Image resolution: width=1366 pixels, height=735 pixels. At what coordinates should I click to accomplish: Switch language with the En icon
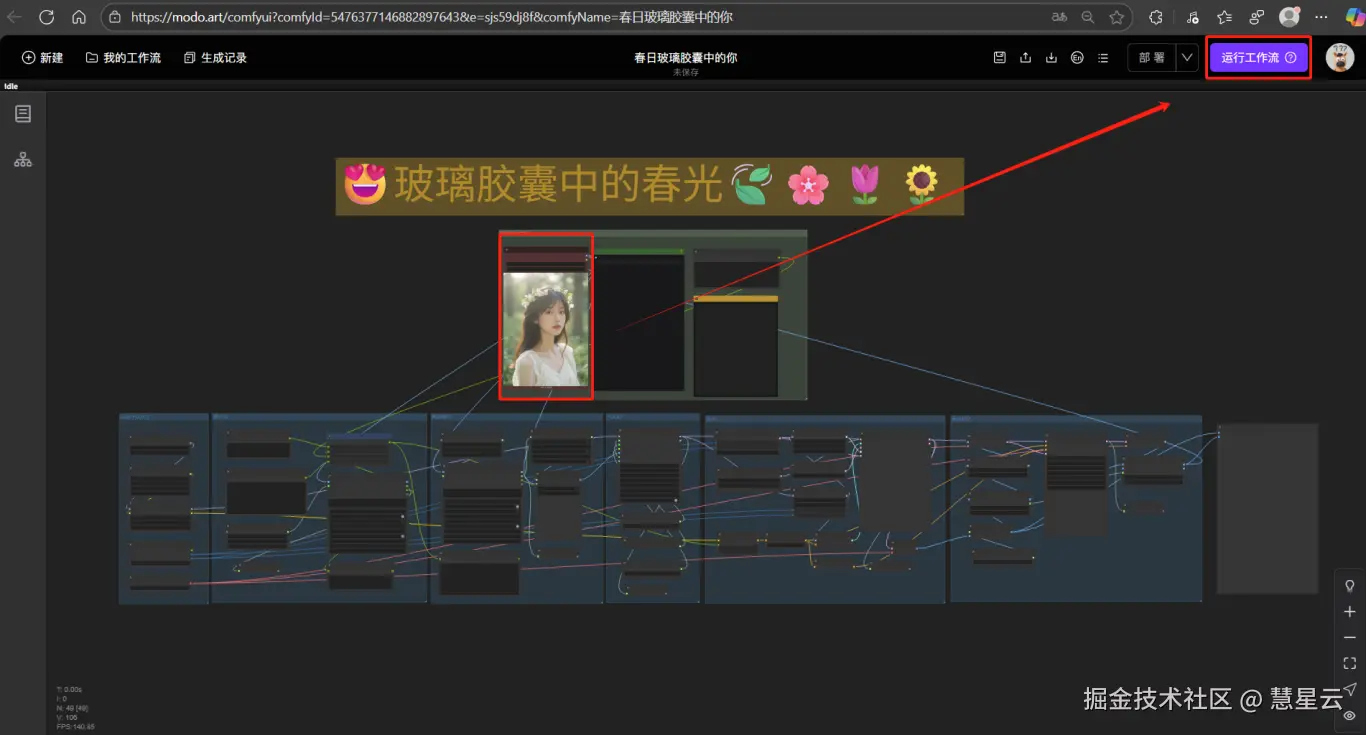point(1077,58)
